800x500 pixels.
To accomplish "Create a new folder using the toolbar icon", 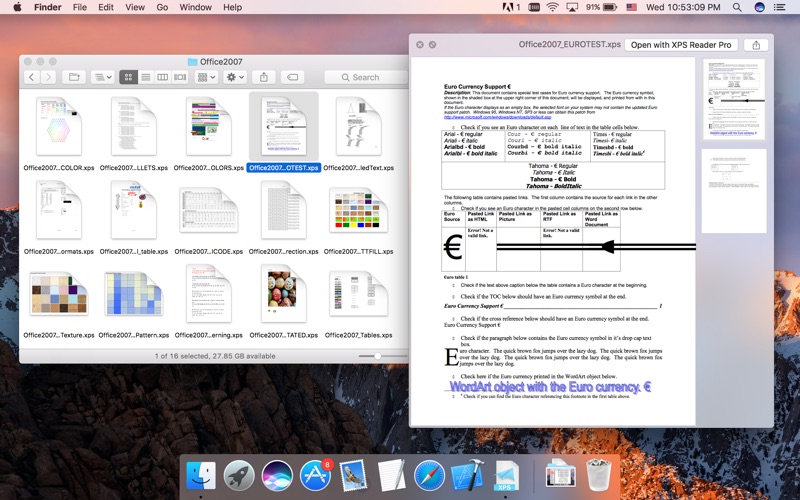I will coord(73,77).
